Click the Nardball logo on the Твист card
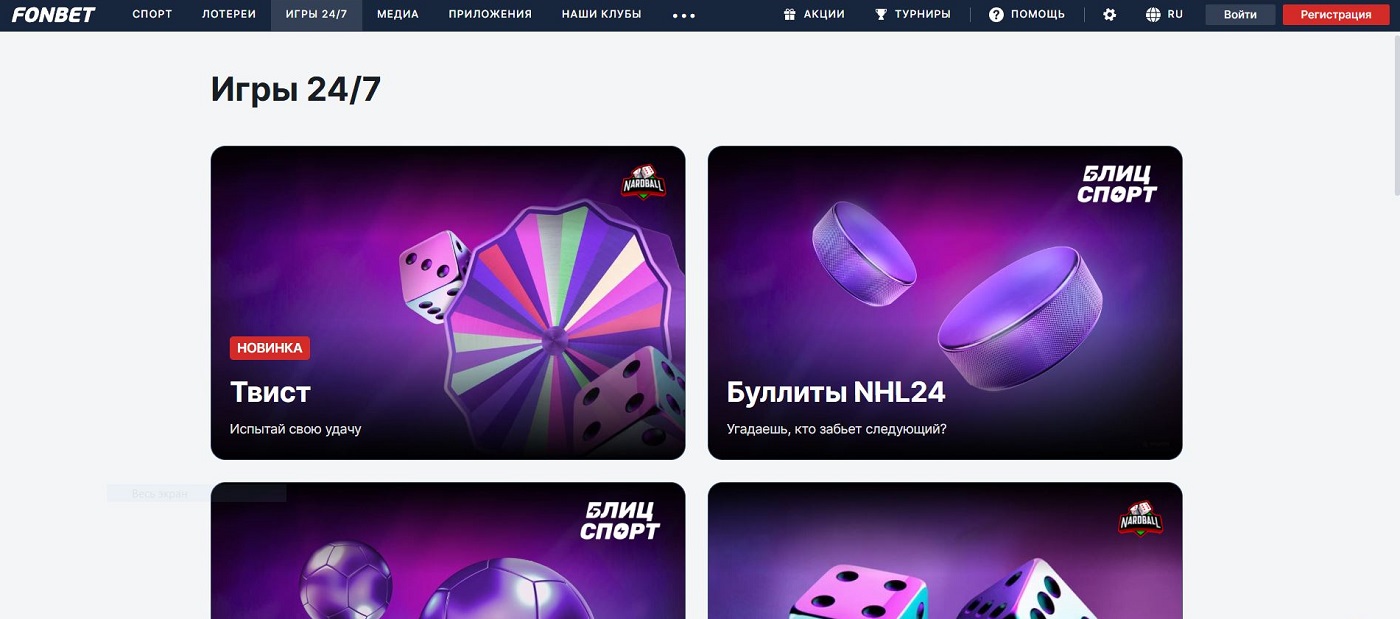Image resolution: width=1400 pixels, height=619 pixels. click(x=644, y=182)
